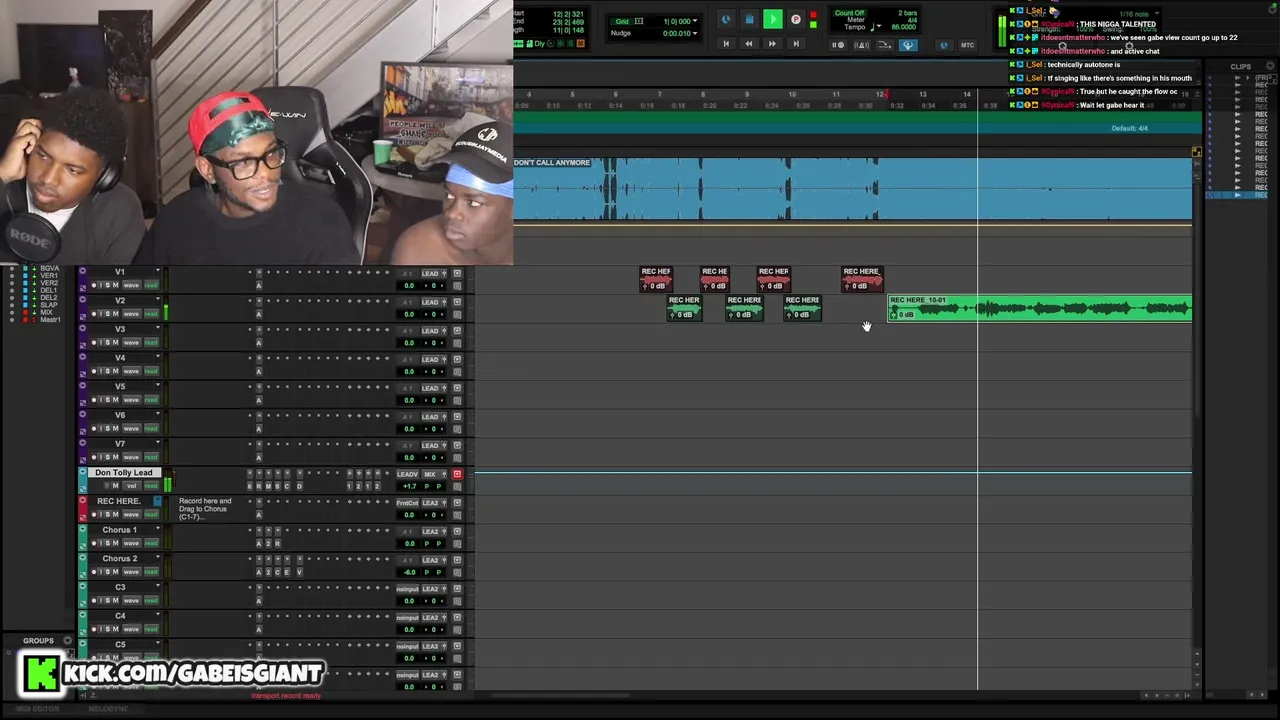Click insert A on track V1
The width and height of the screenshot is (1280, 720).
pos(258,286)
